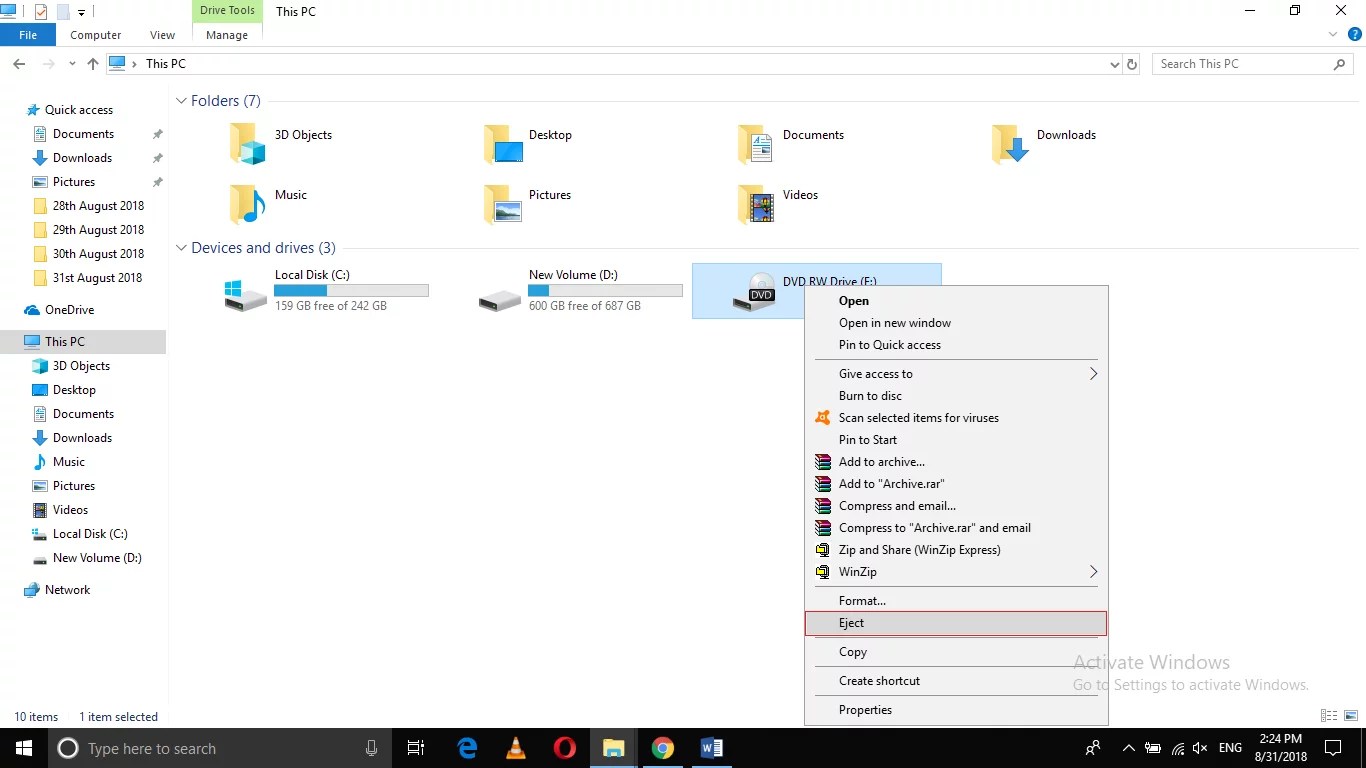Screen dimensions: 1366x768
Task: Open Opera browser from the taskbar
Action: (x=563, y=748)
